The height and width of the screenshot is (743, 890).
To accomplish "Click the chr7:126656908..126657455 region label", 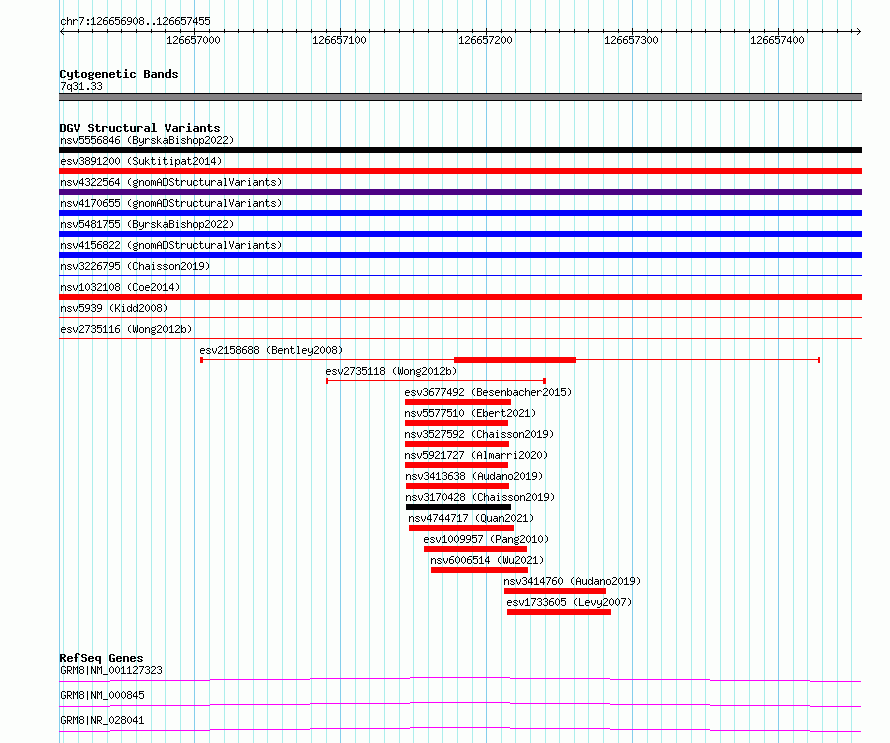I will pyautogui.click(x=135, y=22).
